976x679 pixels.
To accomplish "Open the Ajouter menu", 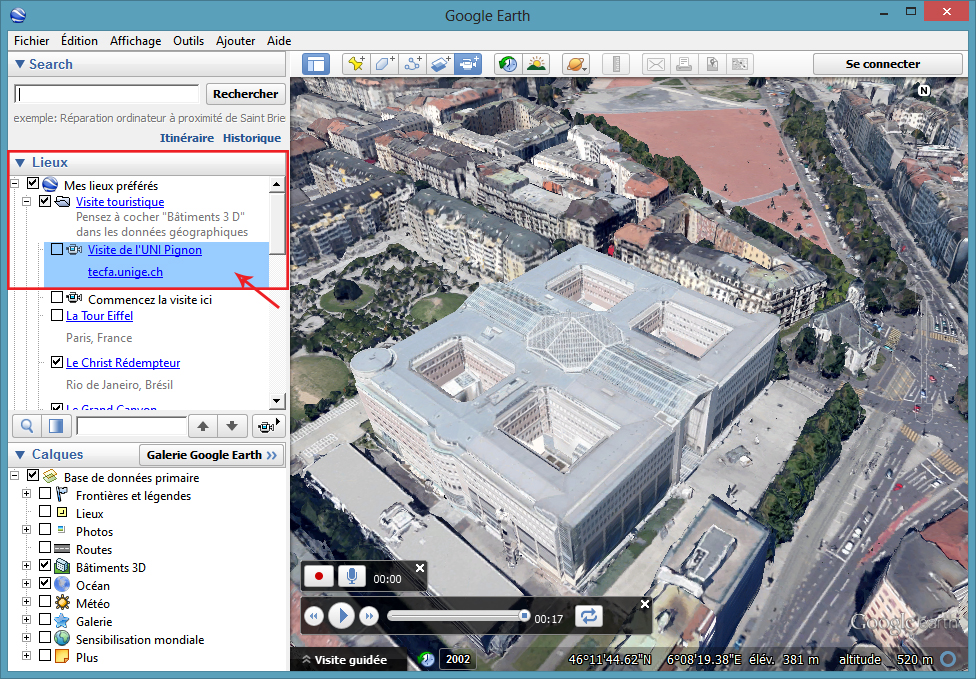I will coord(235,40).
